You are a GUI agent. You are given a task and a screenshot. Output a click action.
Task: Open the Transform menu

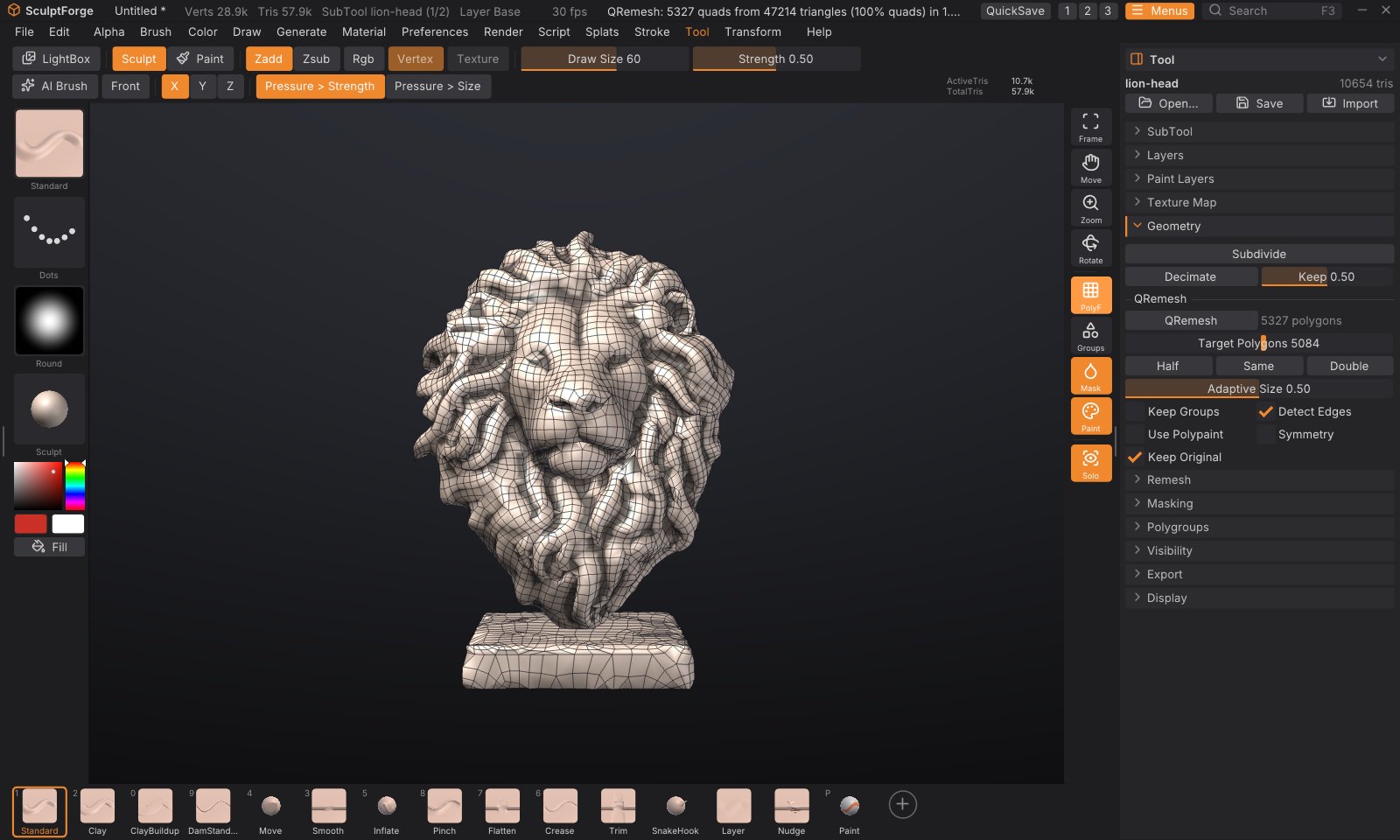[752, 31]
